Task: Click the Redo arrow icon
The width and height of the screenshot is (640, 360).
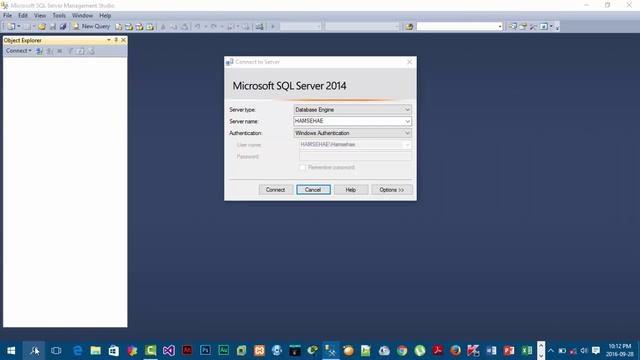Action: click(213, 27)
